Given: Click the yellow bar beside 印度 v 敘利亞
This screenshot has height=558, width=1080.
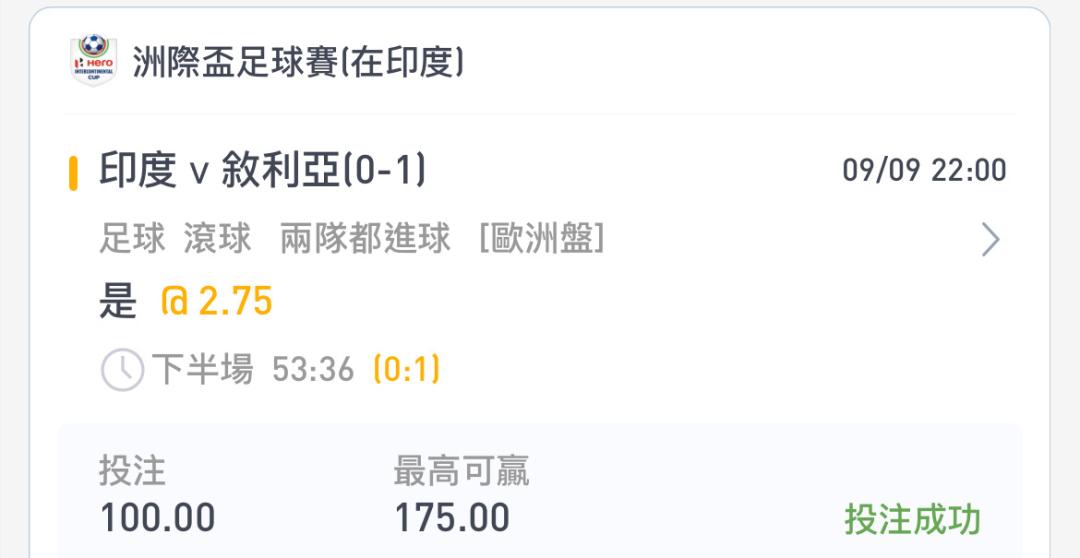Looking at the screenshot, I should [x=73, y=172].
